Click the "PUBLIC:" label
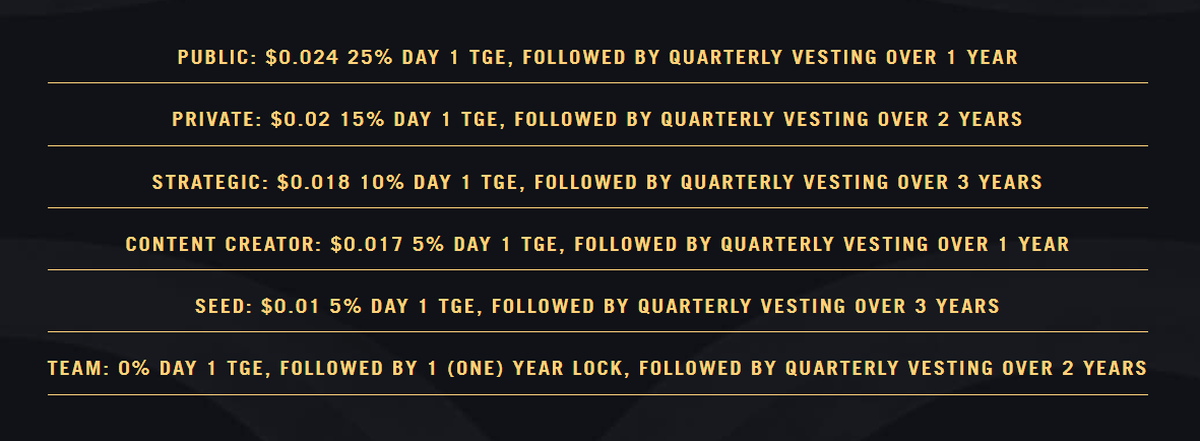1200x441 pixels. click(x=217, y=57)
